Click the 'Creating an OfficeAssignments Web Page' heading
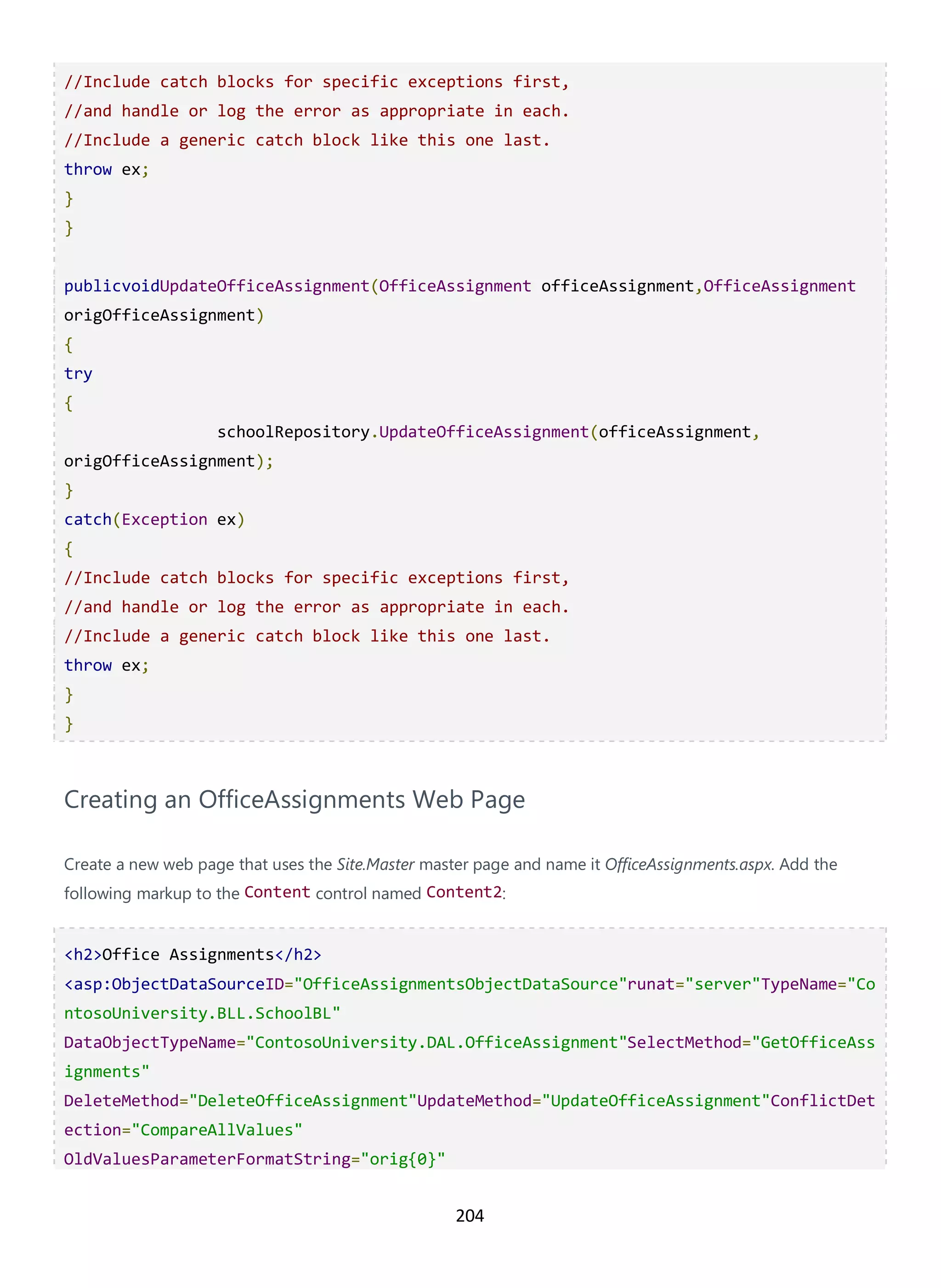The image size is (941, 1288). (294, 799)
